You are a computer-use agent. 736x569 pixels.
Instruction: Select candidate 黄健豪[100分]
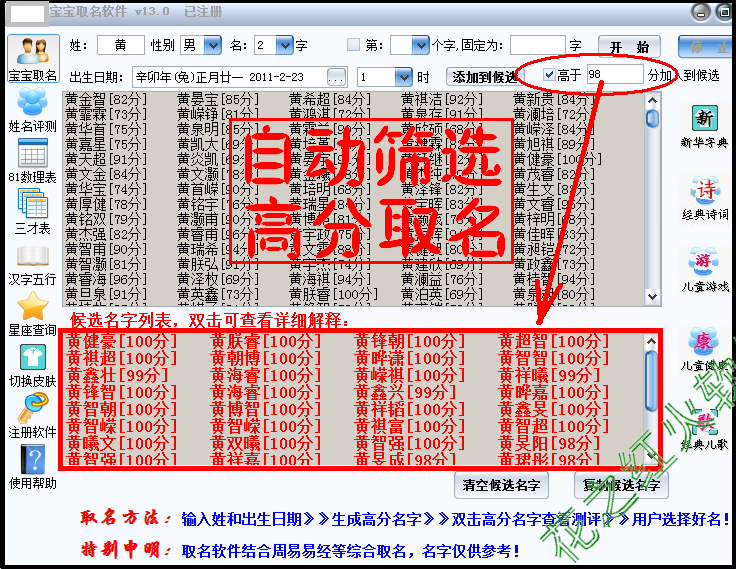coord(122,341)
